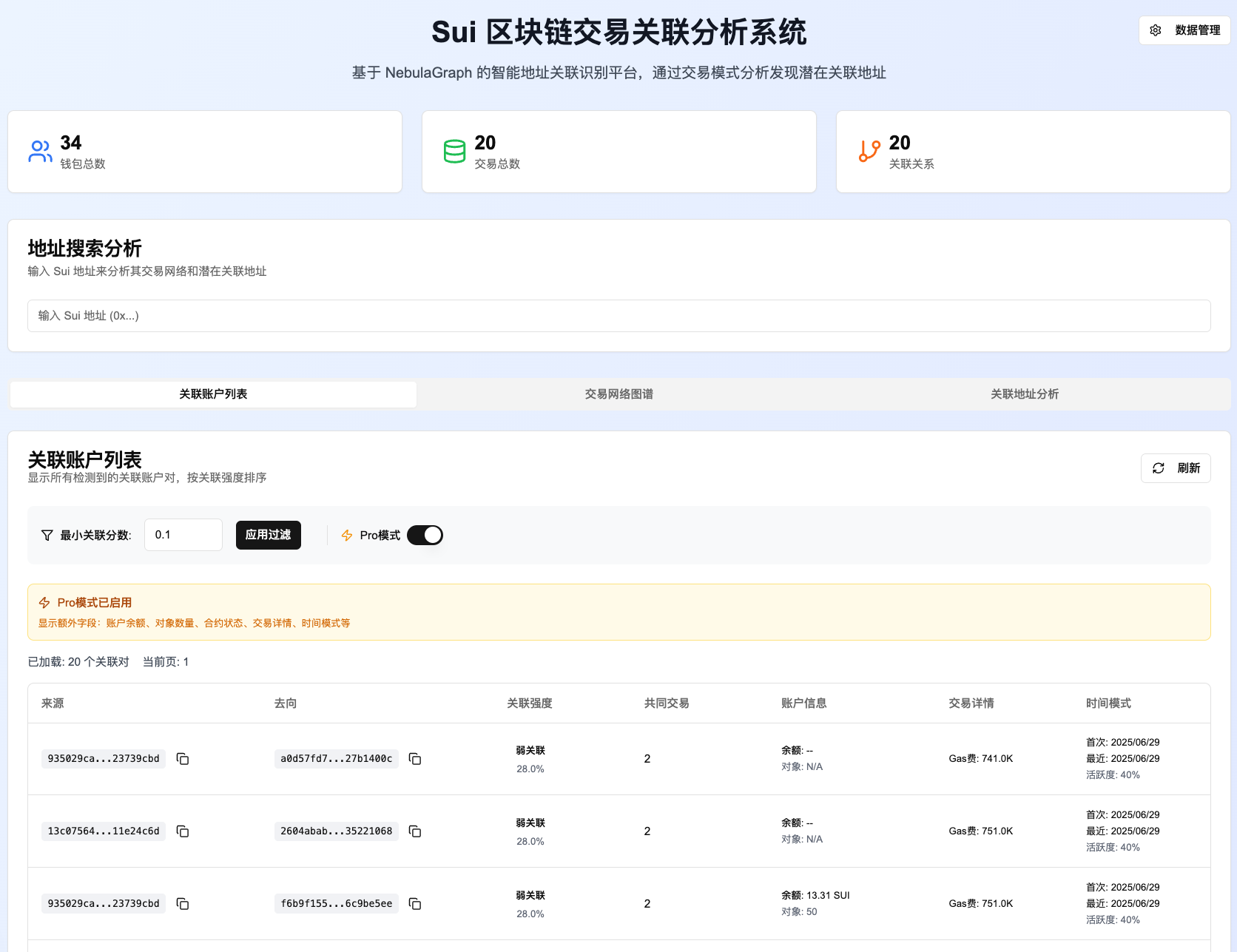Click the 时间模式 column header
The width and height of the screenshot is (1237, 952).
coord(1108,703)
